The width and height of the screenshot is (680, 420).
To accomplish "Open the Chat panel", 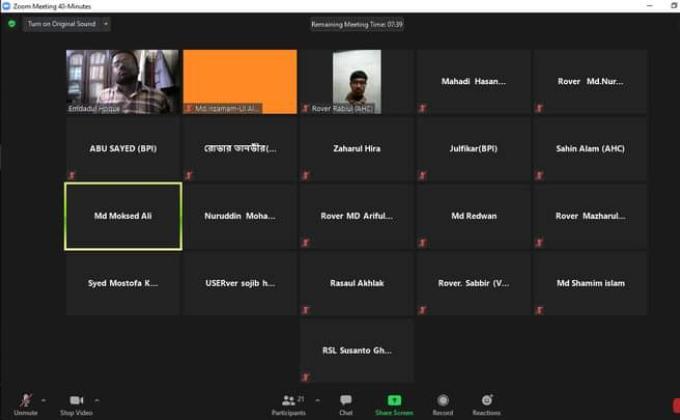I will coord(346,404).
